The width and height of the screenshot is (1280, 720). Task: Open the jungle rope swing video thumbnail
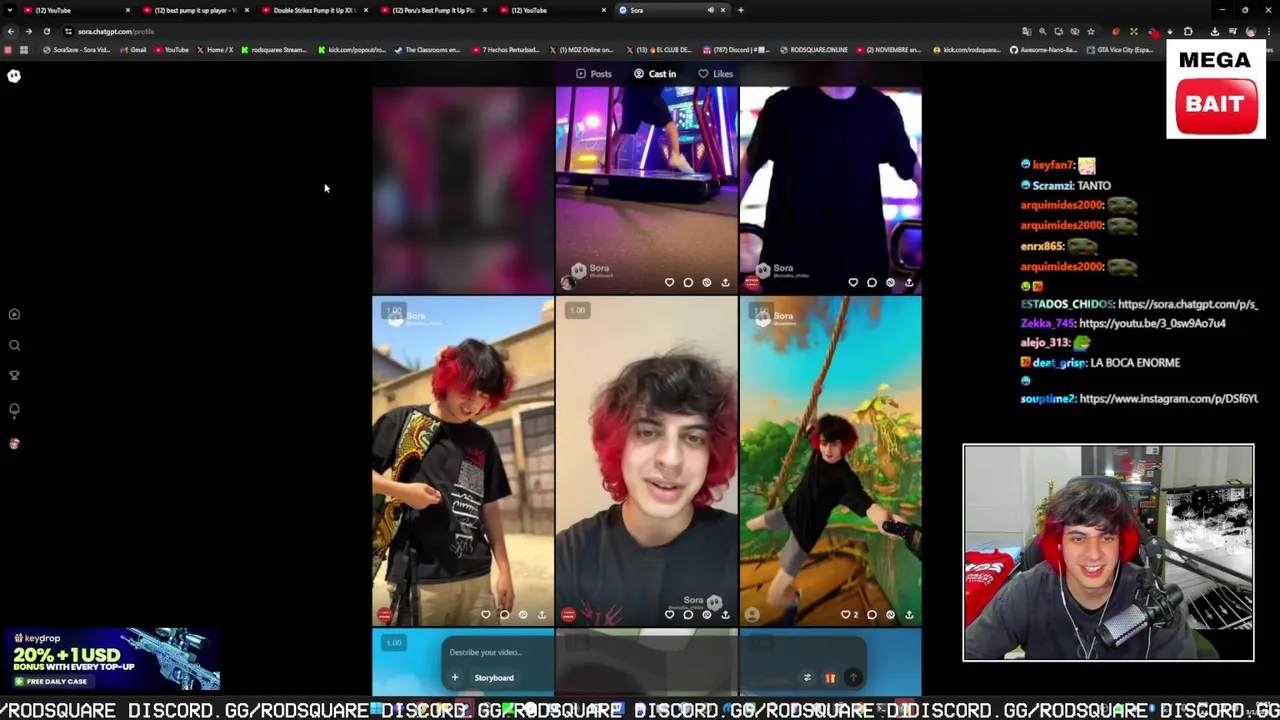830,461
